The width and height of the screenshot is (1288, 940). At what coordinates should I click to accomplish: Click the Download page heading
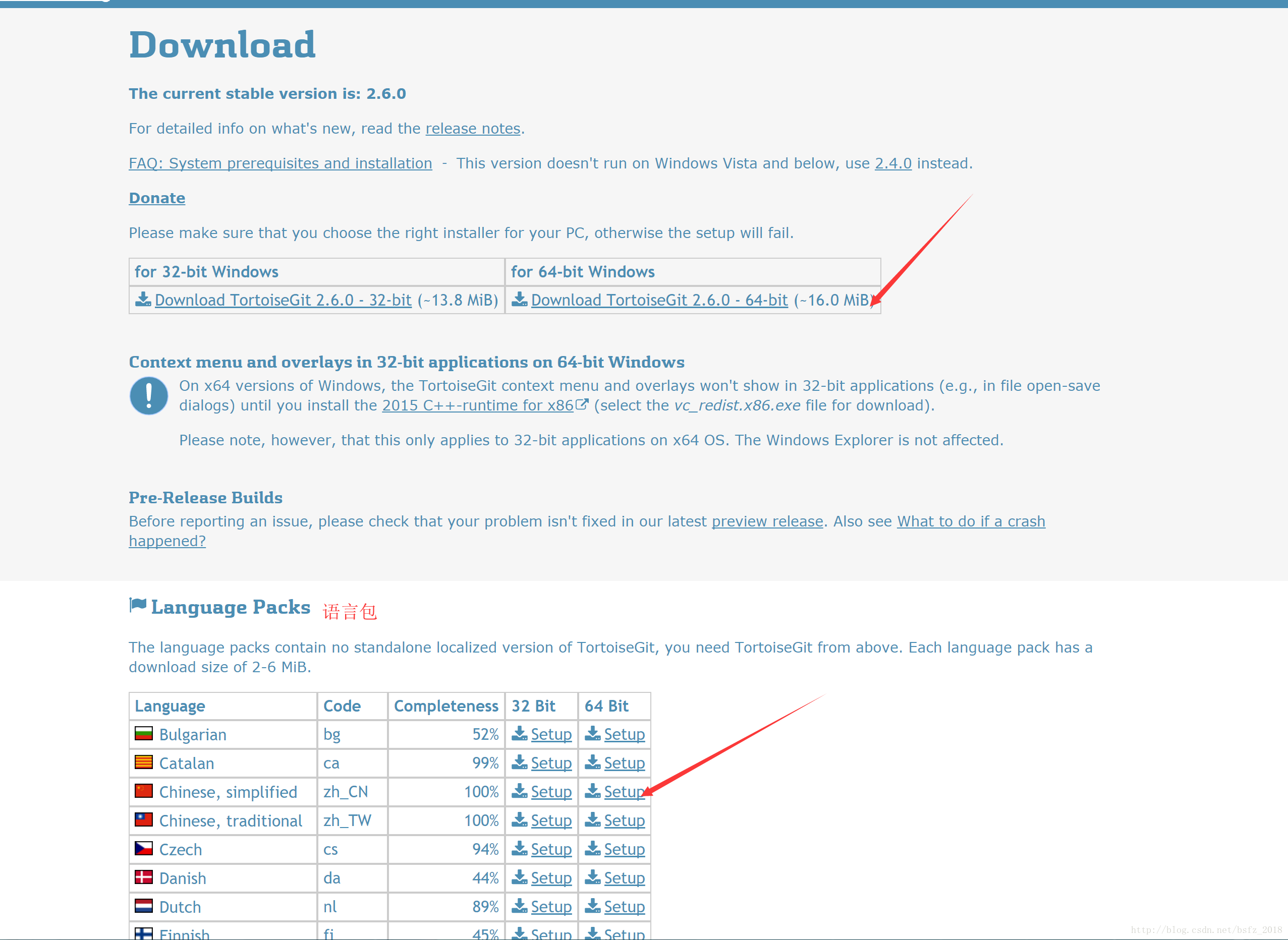point(222,44)
